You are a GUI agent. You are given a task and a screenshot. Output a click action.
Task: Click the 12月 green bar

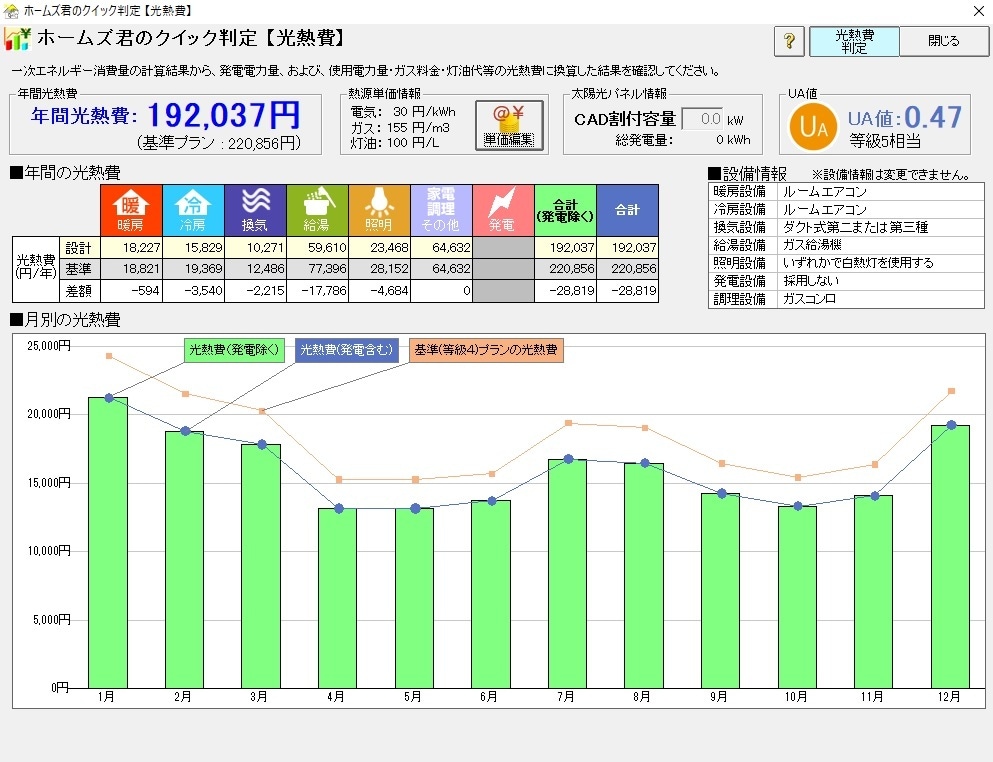(x=950, y=557)
